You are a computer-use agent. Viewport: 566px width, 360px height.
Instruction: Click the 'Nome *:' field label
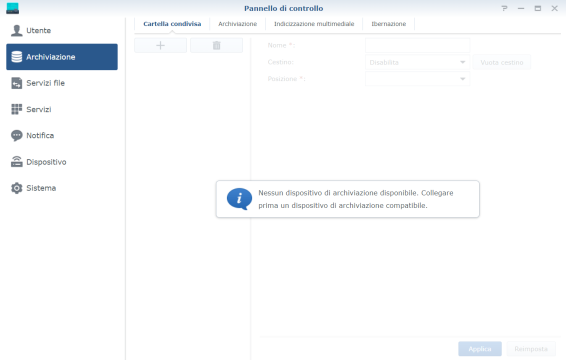(282, 45)
